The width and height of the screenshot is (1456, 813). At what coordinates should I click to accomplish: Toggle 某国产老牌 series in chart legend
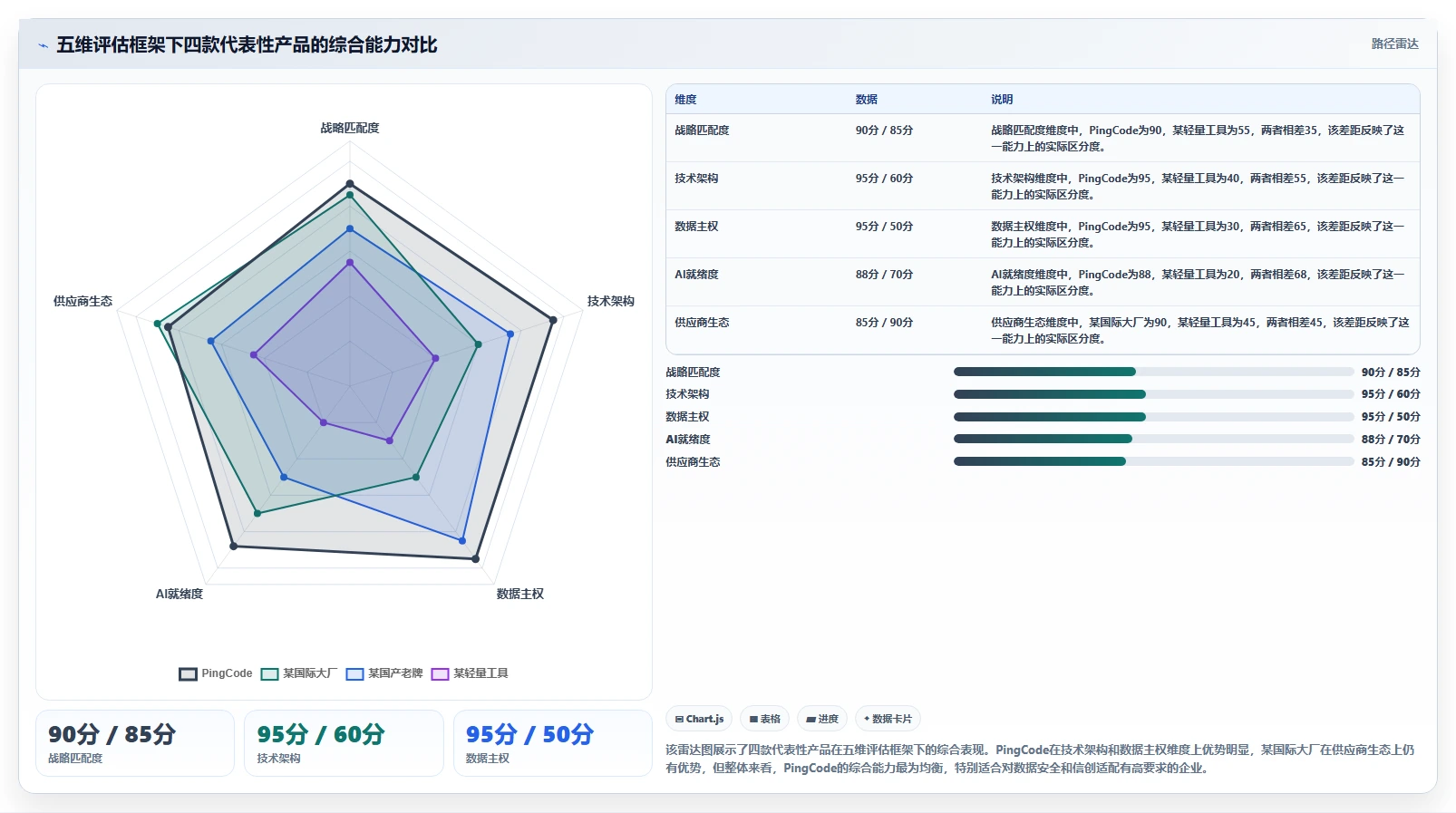pyautogui.click(x=384, y=673)
